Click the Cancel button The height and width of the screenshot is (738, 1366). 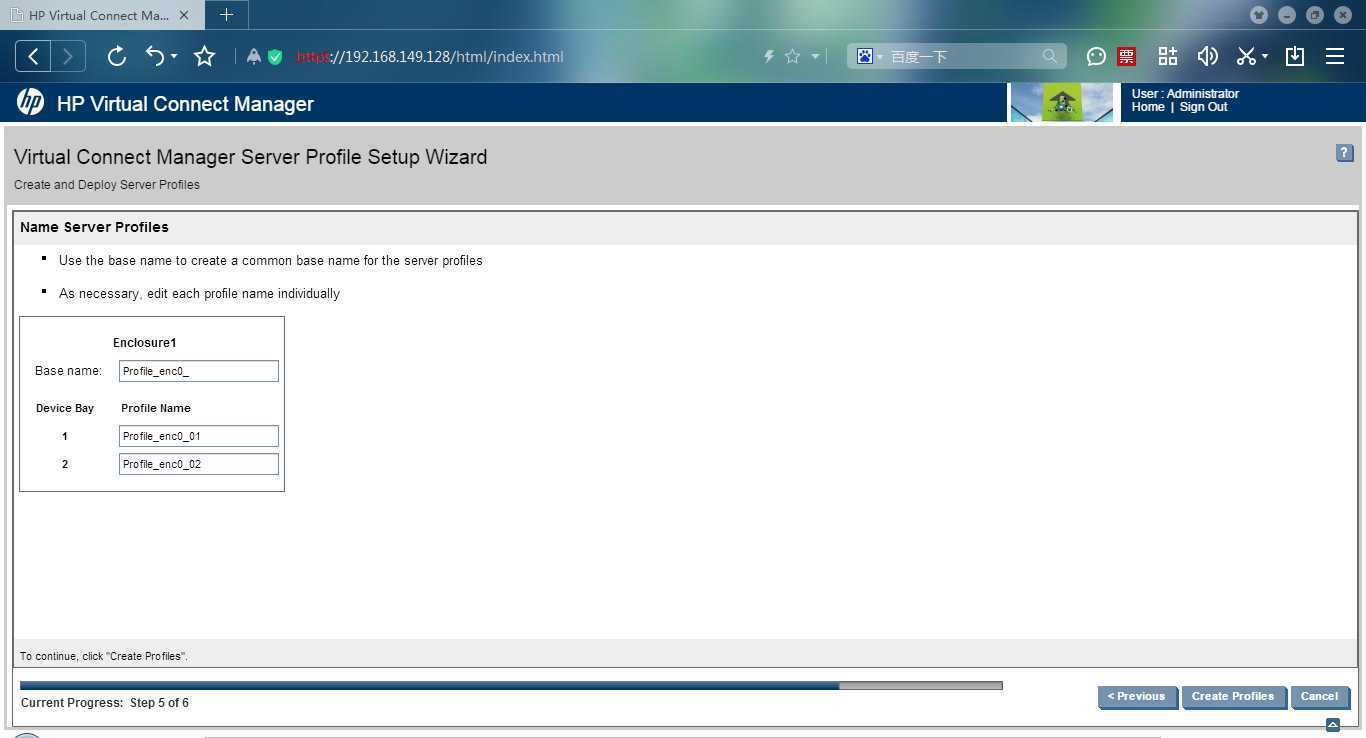(1319, 697)
